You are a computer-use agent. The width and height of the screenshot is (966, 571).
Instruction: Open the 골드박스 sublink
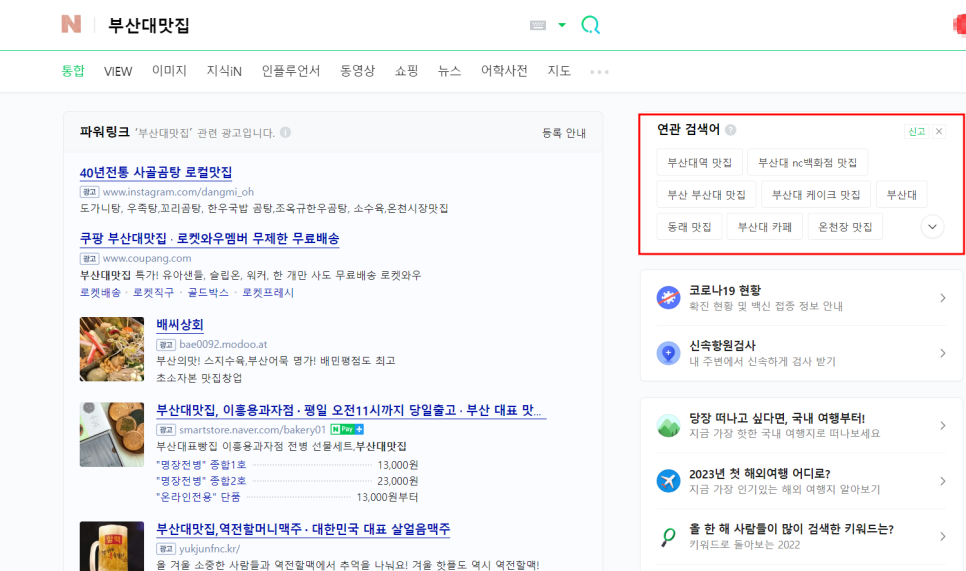[x=208, y=293]
